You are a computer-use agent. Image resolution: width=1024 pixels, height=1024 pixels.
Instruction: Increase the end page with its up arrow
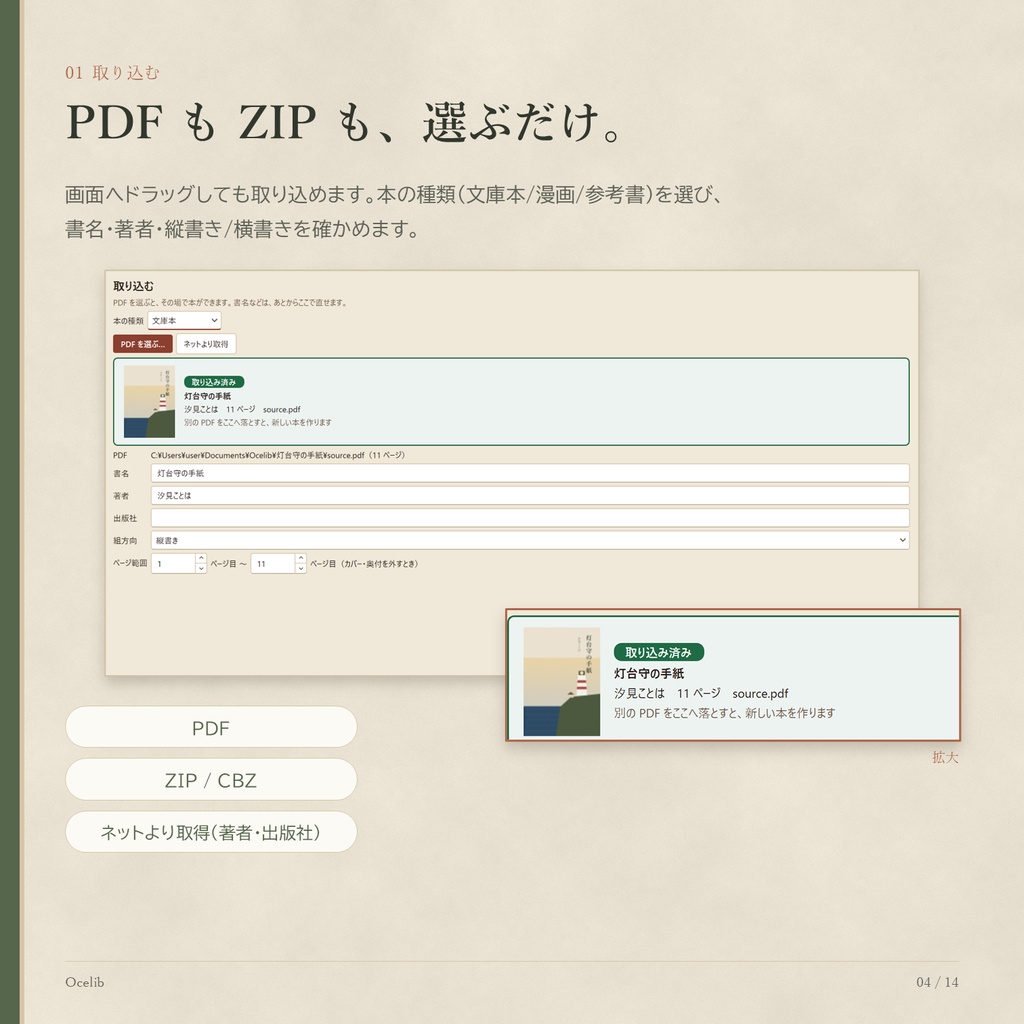point(300,558)
